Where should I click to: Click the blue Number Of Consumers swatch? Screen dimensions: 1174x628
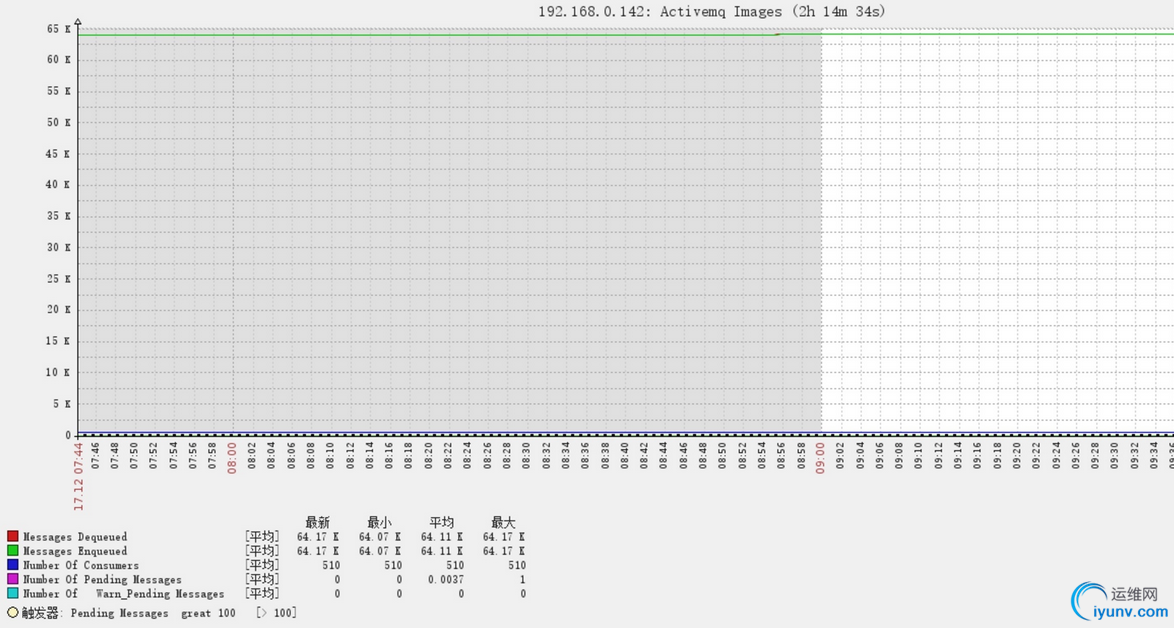pyautogui.click(x=13, y=565)
